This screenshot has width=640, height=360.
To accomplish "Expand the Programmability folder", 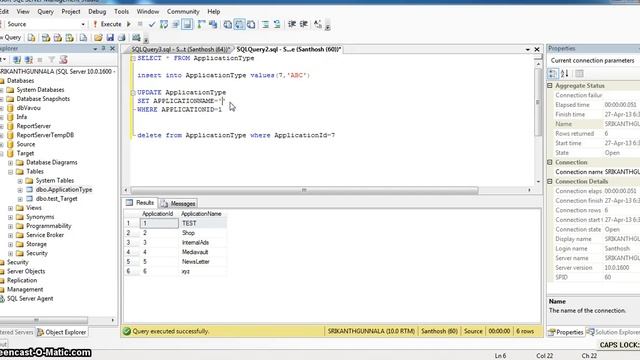I will point(11,226).
